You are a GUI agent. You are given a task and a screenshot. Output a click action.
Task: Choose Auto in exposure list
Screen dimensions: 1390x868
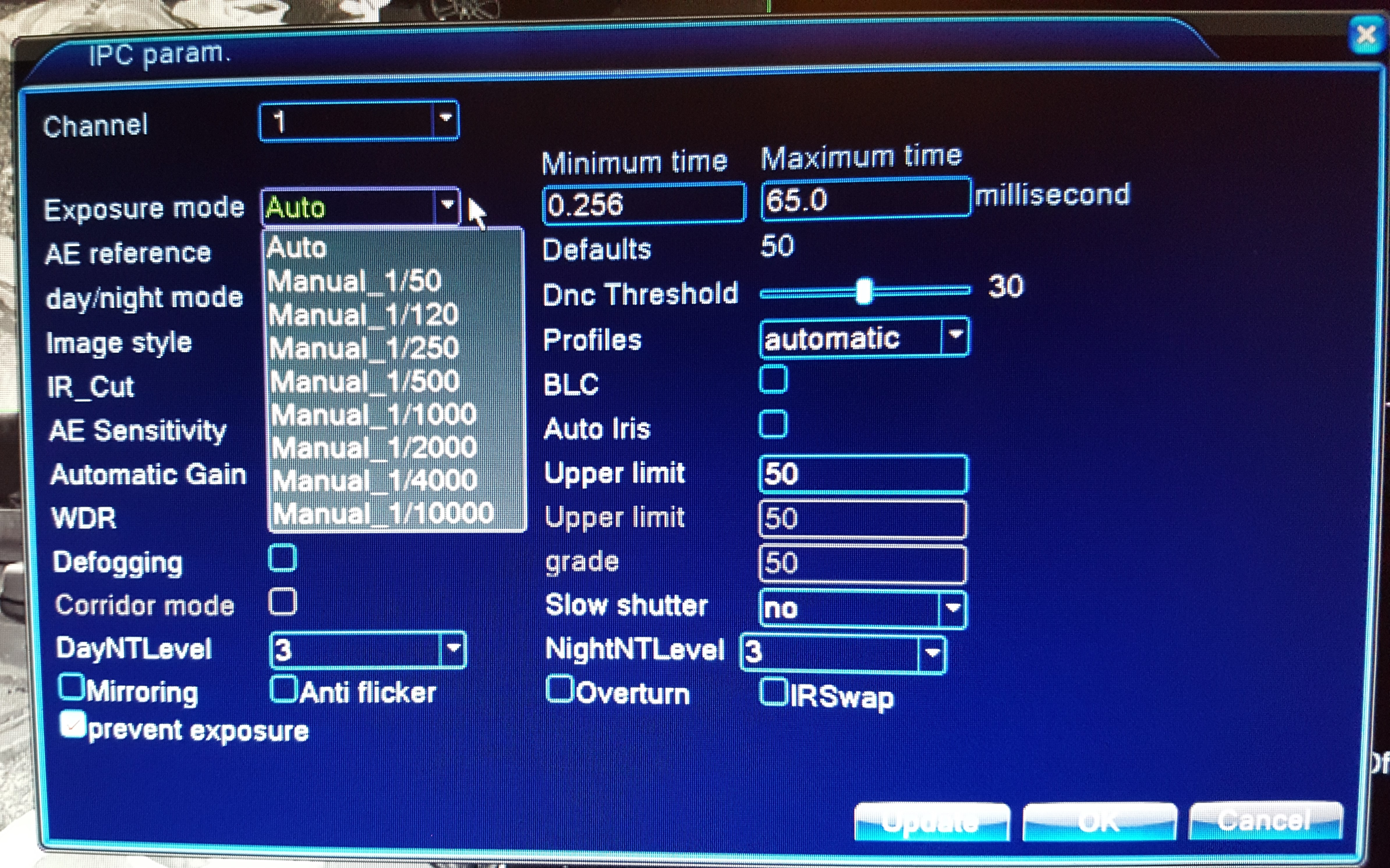296,248
